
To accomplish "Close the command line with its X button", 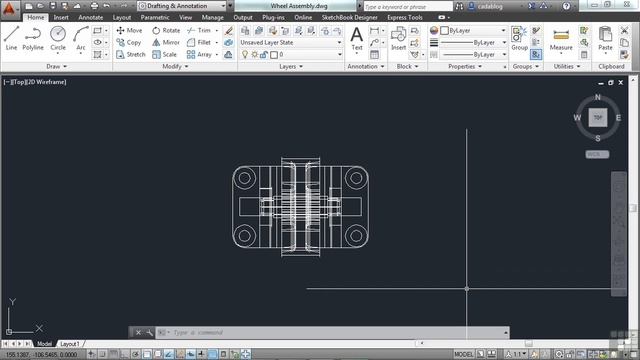I will (138, 333).
